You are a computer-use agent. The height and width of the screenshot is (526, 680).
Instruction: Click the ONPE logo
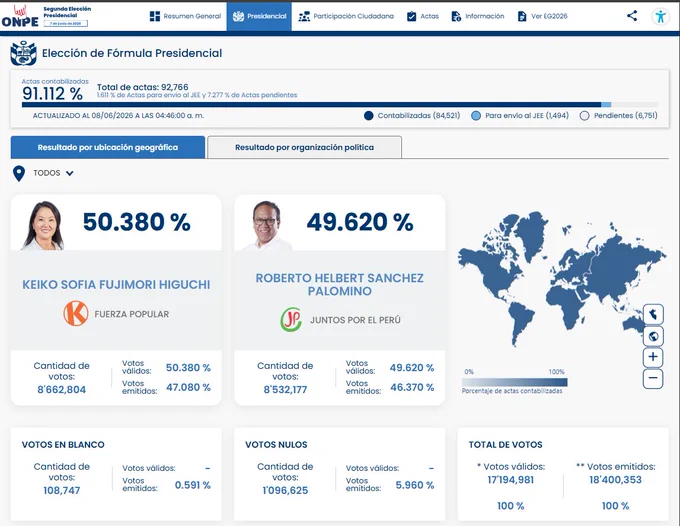20,16
